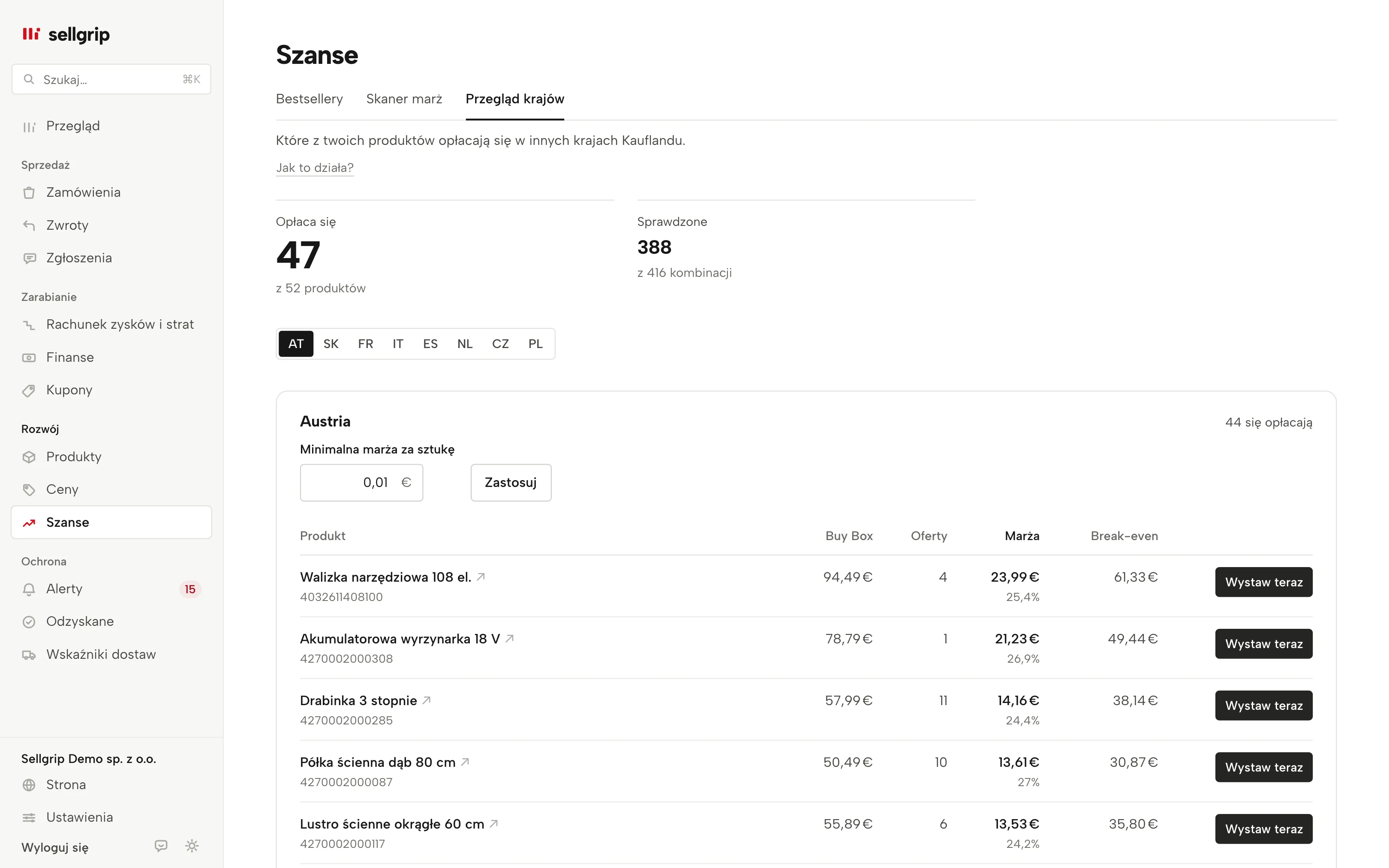Screen dimensions: 1389x868
Task: Open Alerty with bell icon
Action: pos(111,589)
